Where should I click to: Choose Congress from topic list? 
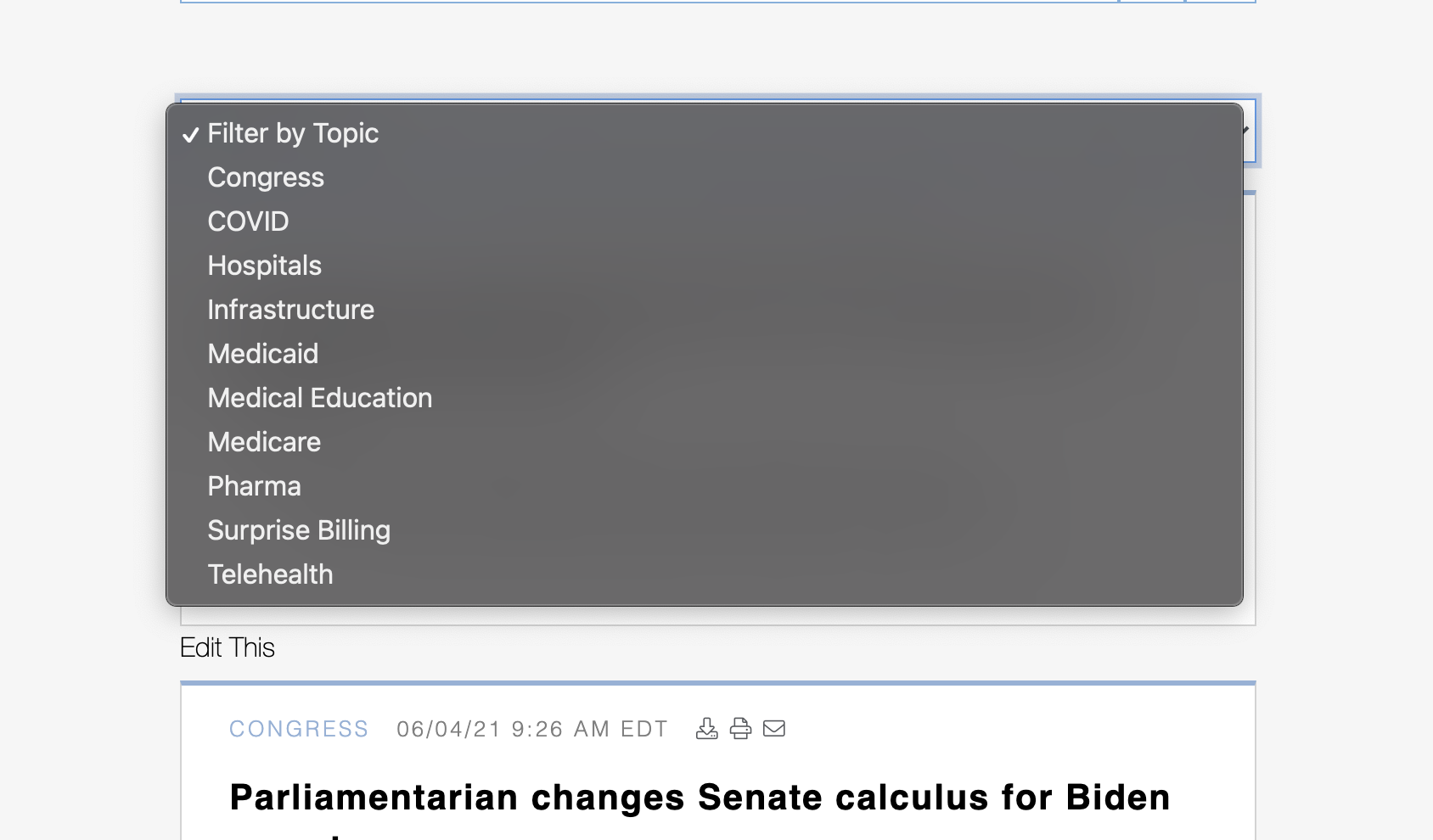[705, 177]
